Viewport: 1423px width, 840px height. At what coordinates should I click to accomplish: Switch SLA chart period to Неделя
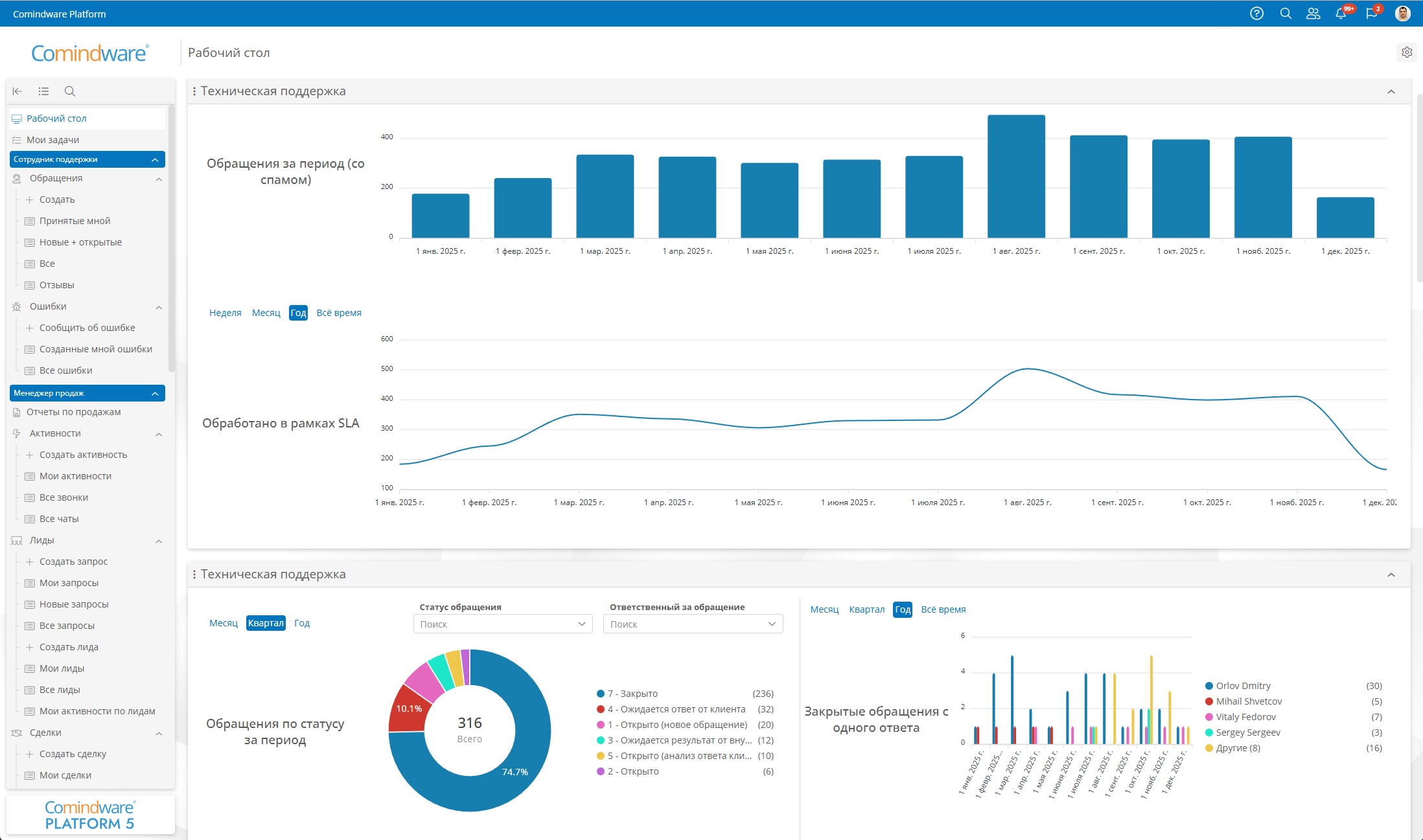pyautogui.click(x=225, y=313)
